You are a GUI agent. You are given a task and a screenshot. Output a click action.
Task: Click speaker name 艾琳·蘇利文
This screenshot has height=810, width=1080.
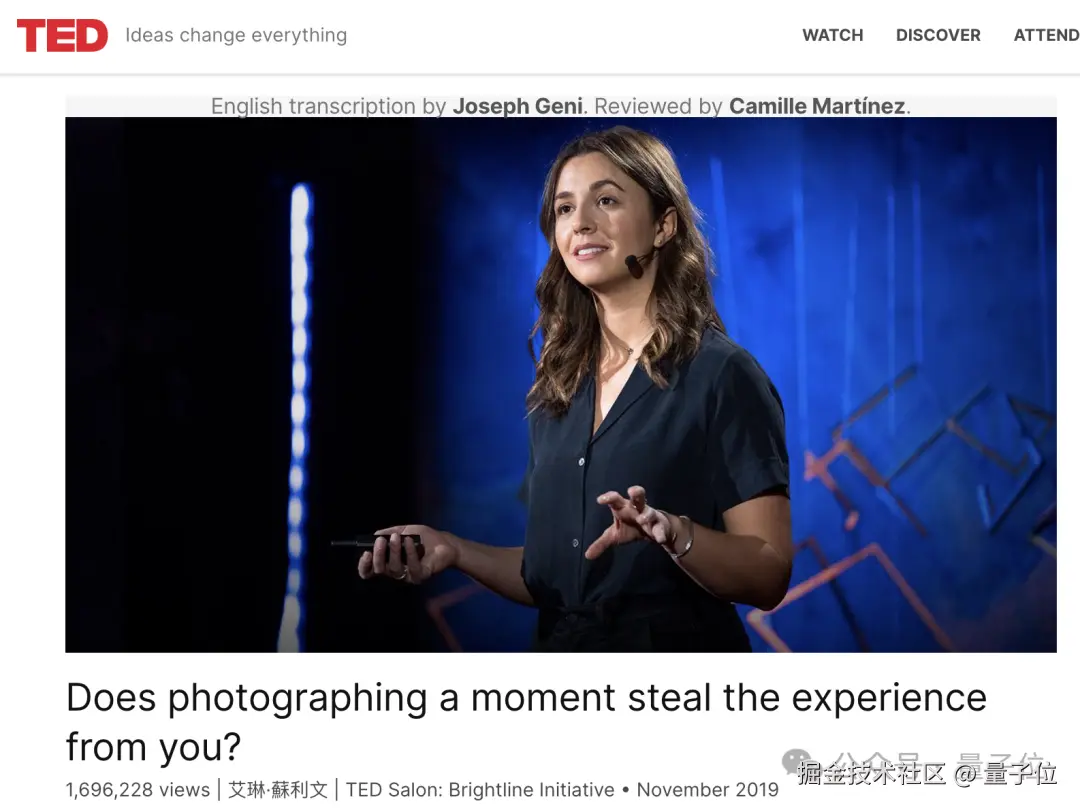[x=278, y=789]
